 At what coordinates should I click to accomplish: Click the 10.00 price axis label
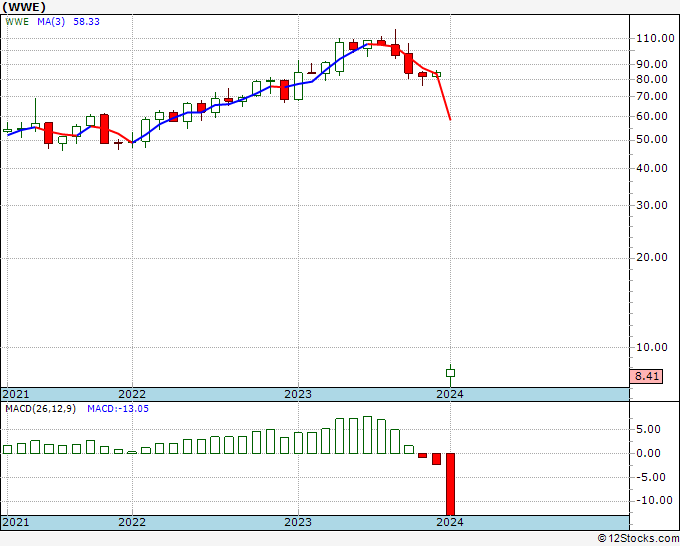coord(651,347)
